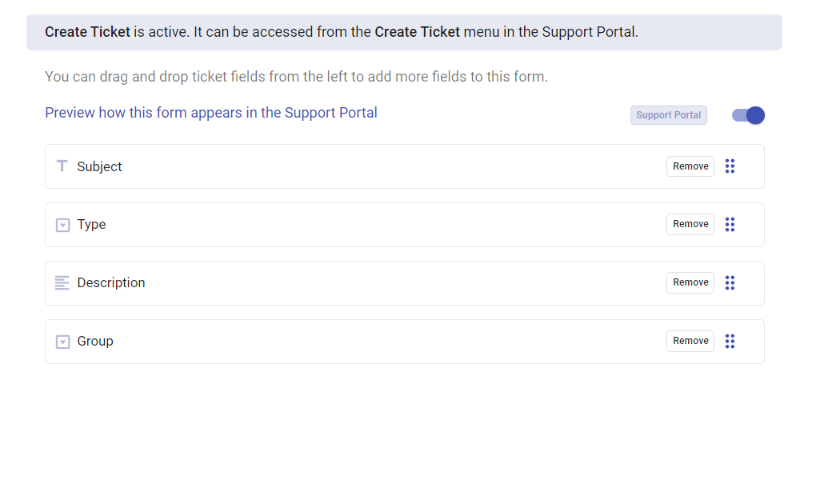Remove the Group field
The width and height of the screenshot is (824, 500).
coord(690,341)
